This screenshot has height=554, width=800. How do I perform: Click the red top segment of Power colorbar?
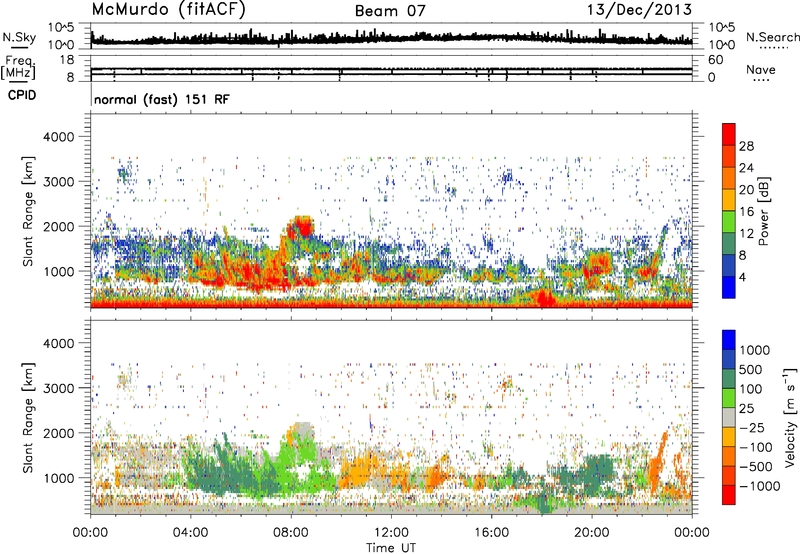[x=729, y=134]
